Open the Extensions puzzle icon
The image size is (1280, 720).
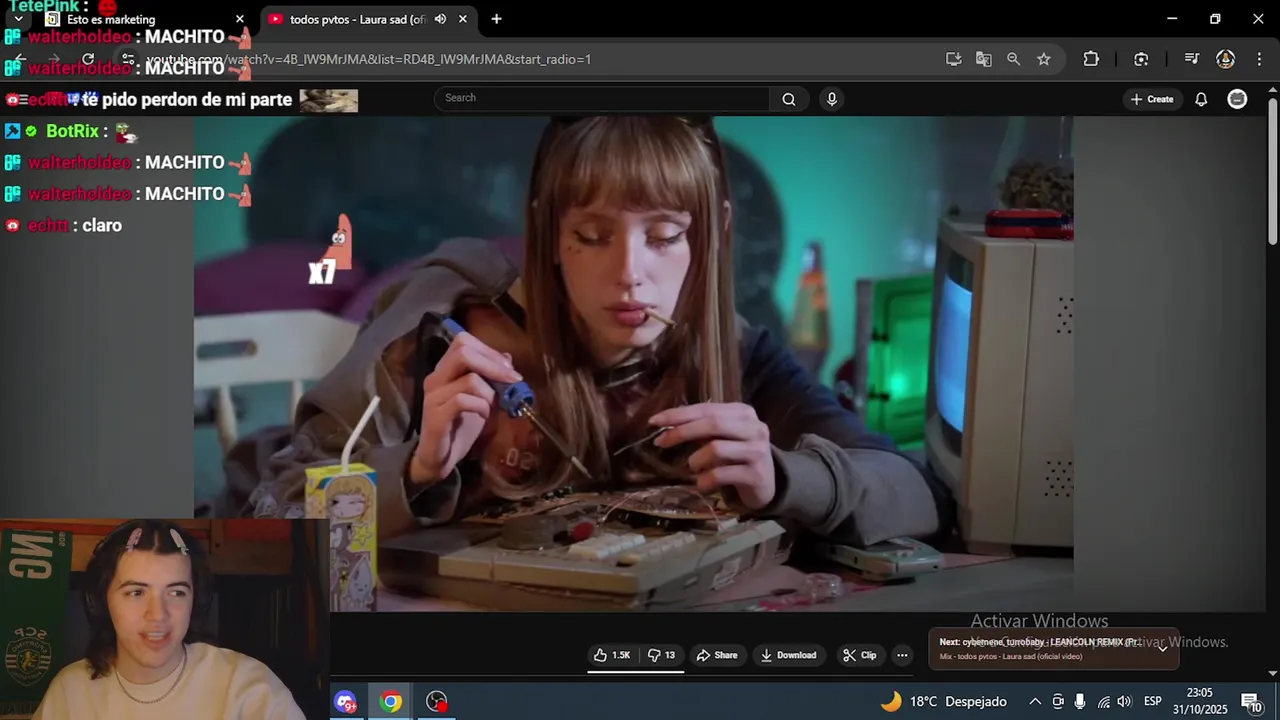click(1091, 59)
